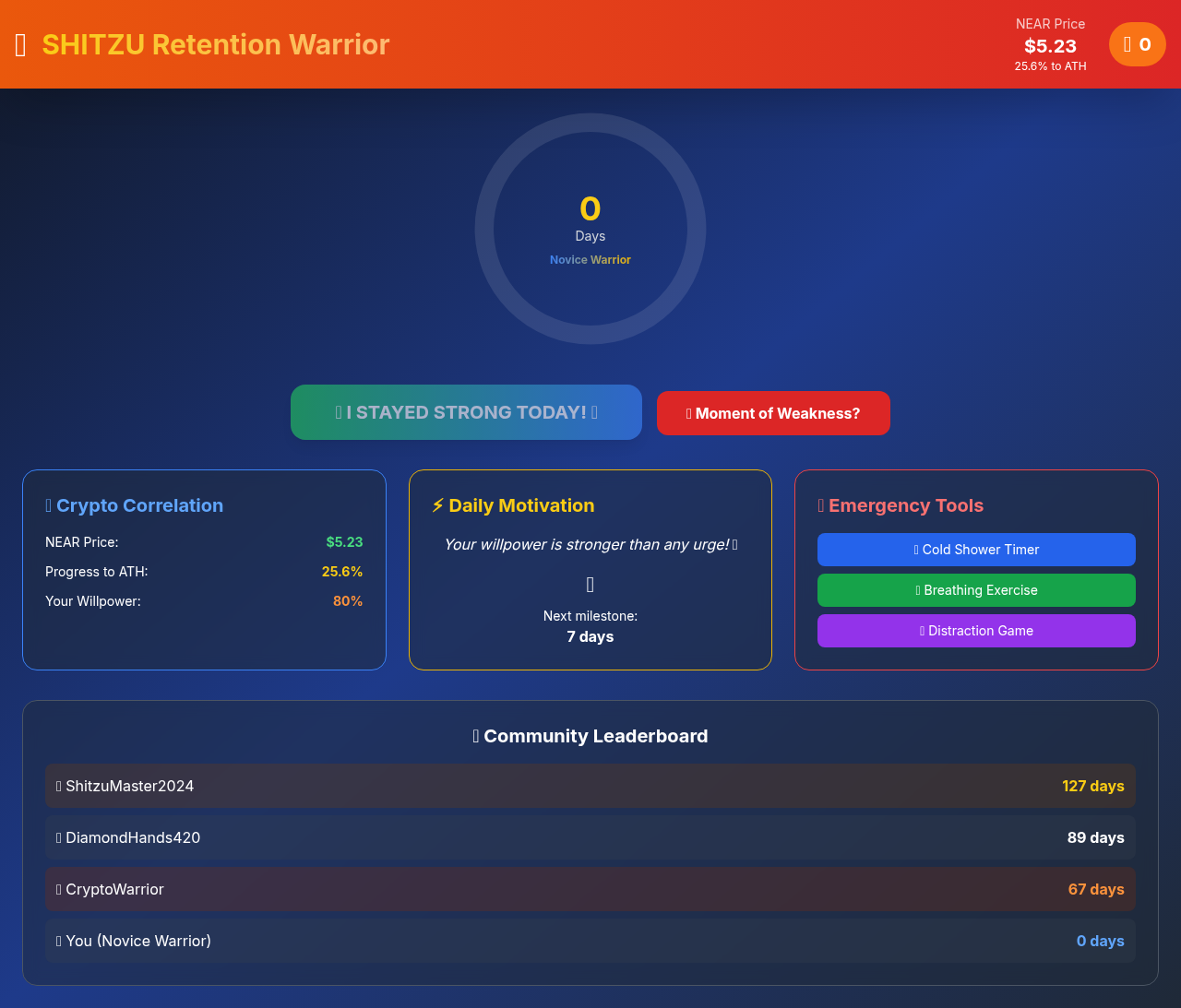Select the CryptoWarrior leaderboard entry
Viewport: 1181px width, 1008px height.
pyautogui.click(x=590, y=889)
